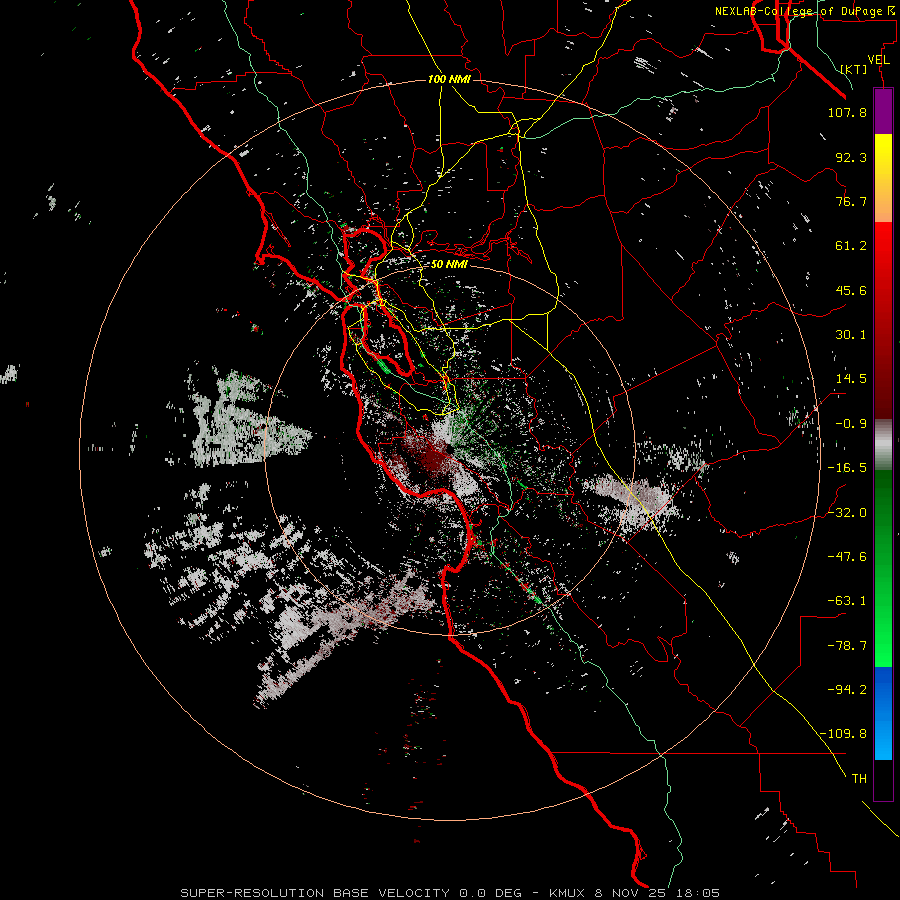Click the 8 NOV 25 date in the caption
This screenshot has width=900, height=900.
click(x=630, y=893)
